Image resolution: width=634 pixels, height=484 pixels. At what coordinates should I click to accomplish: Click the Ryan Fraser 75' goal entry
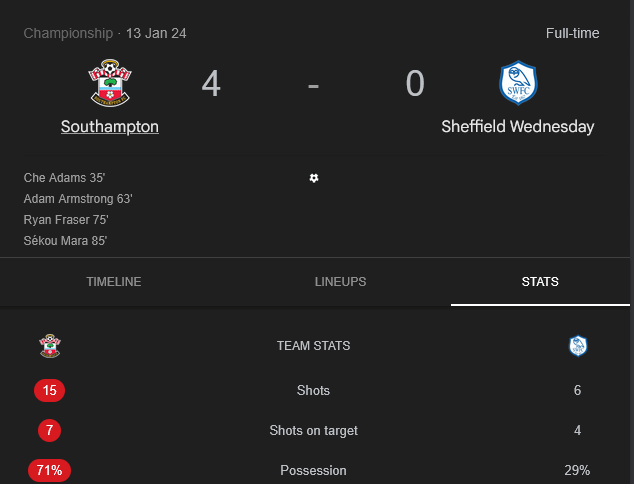click(x=66, y=220)
